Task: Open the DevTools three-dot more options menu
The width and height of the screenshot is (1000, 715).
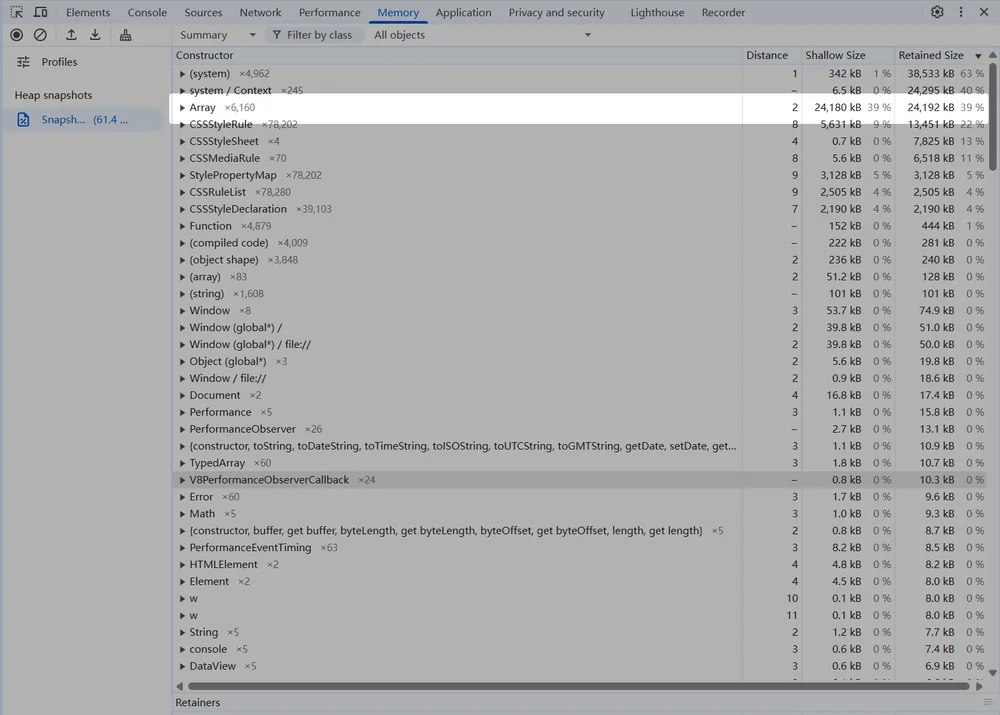Action: [x=961, y=12]
